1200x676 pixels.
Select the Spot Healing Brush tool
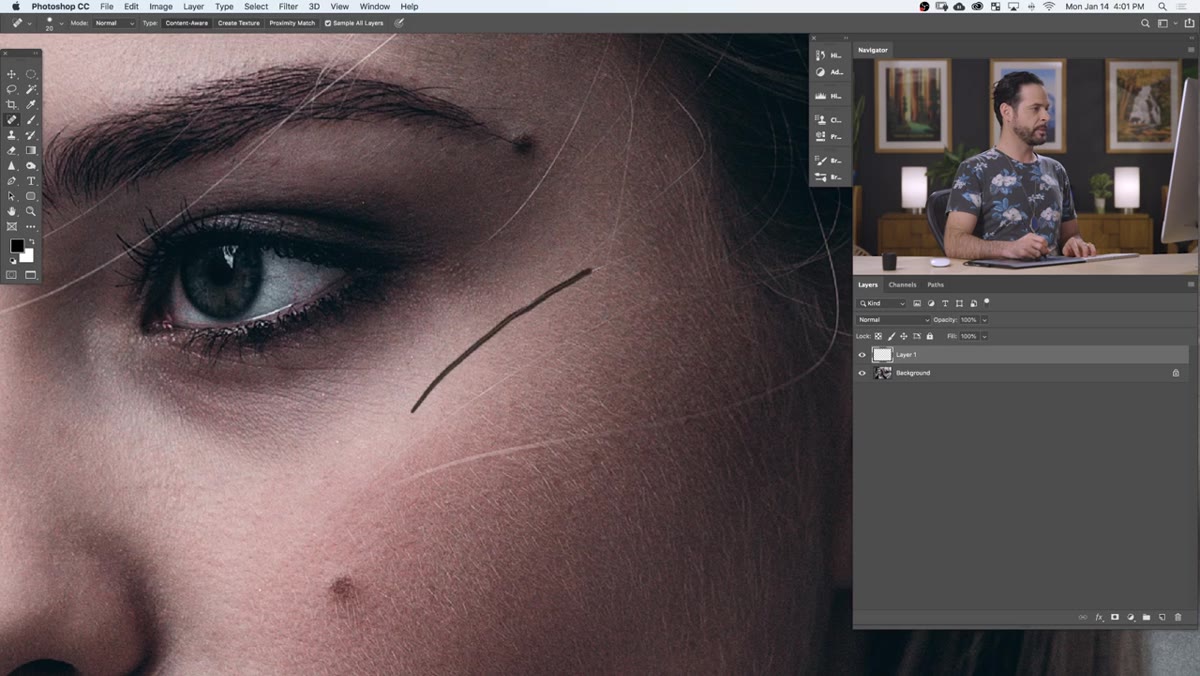[x=12, y=120]
